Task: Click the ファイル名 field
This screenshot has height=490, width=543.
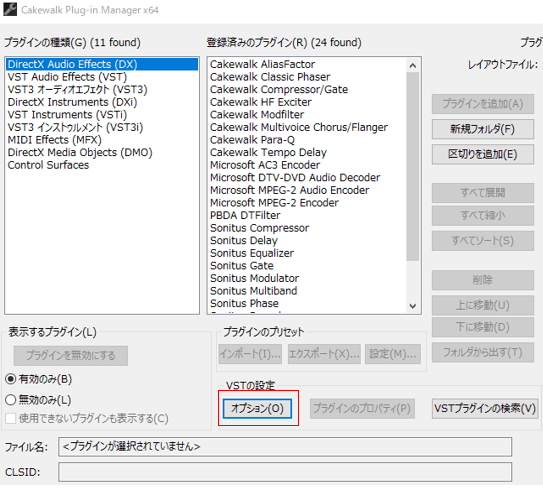Action: 285,447
